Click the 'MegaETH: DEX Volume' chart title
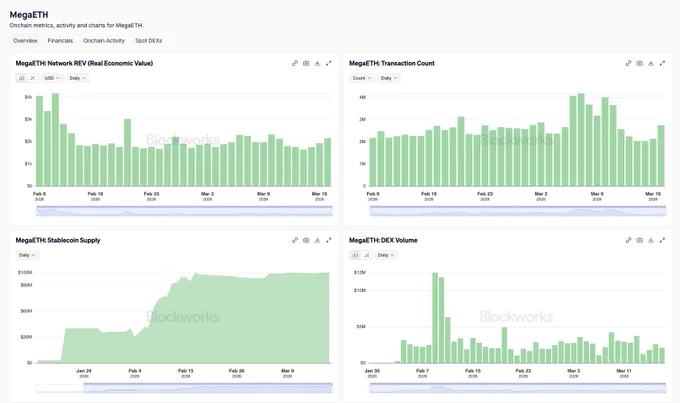This screenshot has height=403, width=680. [383, 240]
